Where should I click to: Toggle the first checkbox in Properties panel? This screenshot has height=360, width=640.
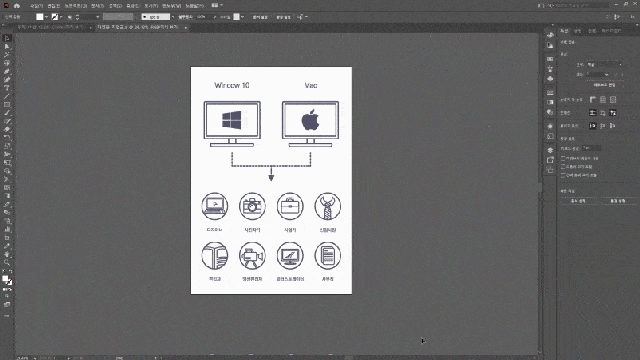563,158
